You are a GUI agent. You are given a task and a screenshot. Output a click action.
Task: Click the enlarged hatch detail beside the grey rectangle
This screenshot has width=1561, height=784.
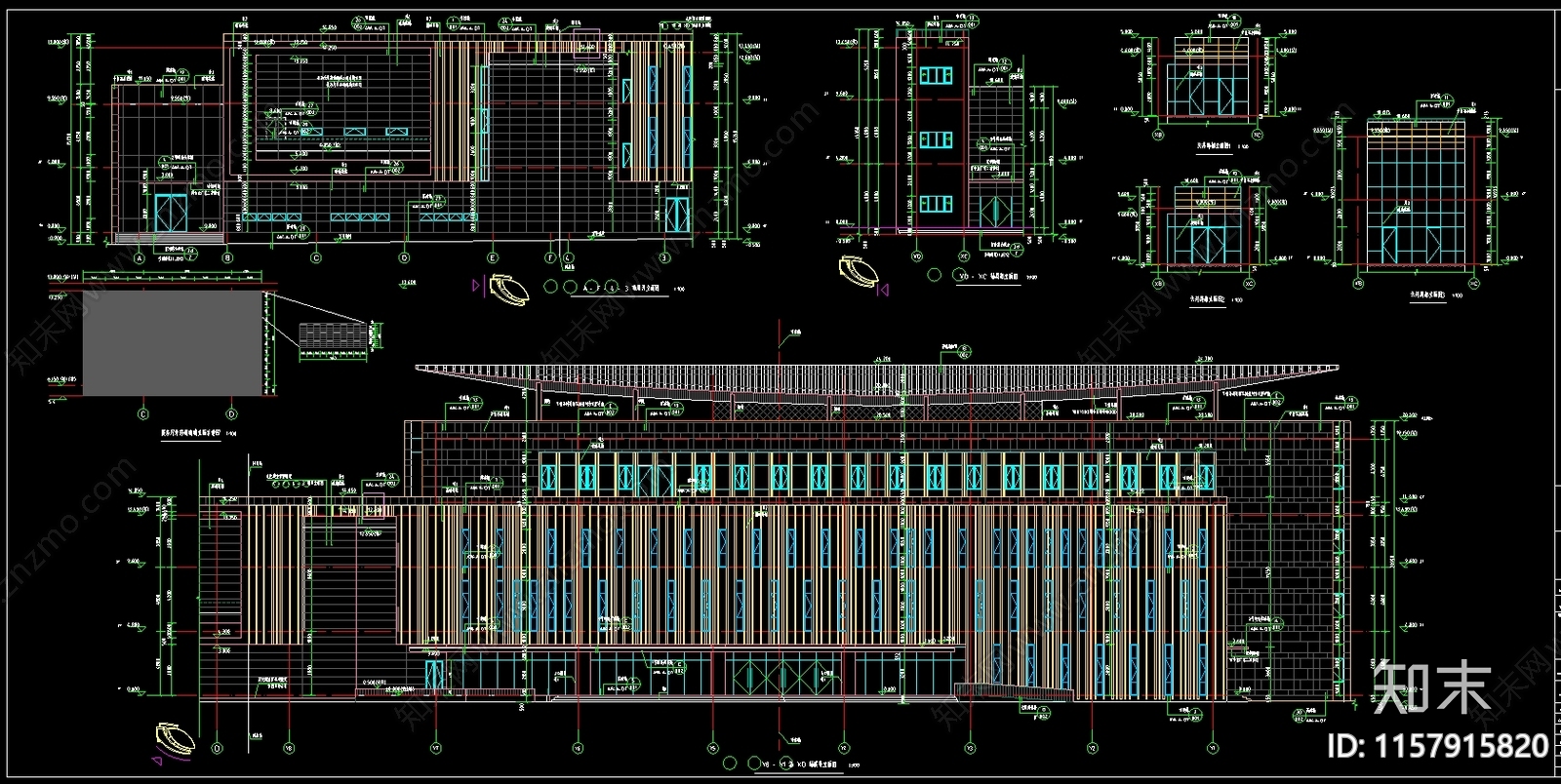(x=334, y=334)
